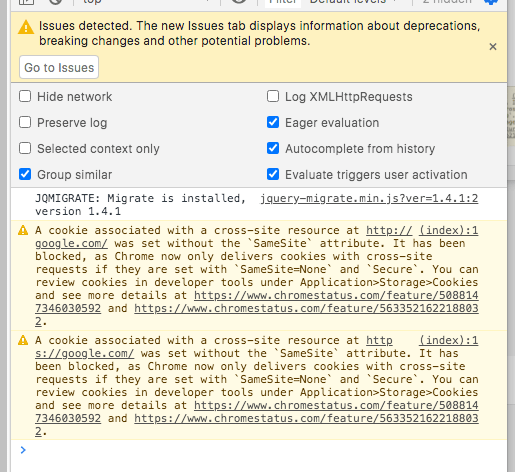
Task: Open (index):1 link of second cookie warning
Action: click(x=449, y=340)
